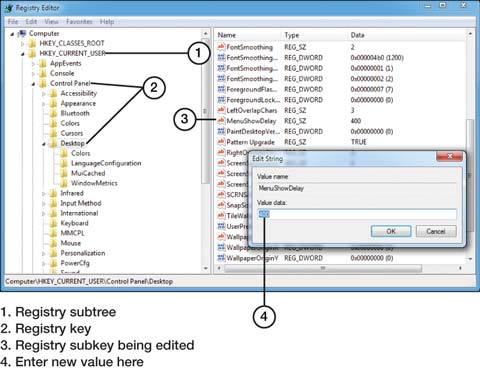480x369 pixels.
Task: Click the MuiCached folder icon
Action: click(x=64, y=173)
